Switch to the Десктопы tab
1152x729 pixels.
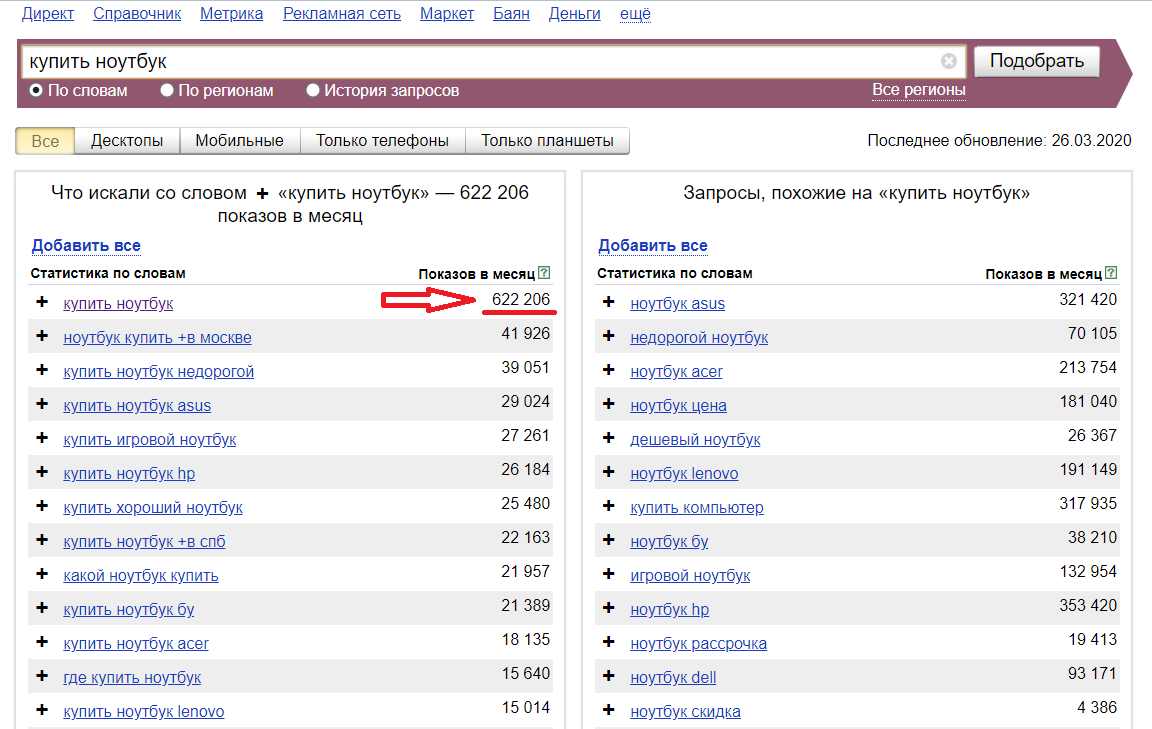coord(127,141)
